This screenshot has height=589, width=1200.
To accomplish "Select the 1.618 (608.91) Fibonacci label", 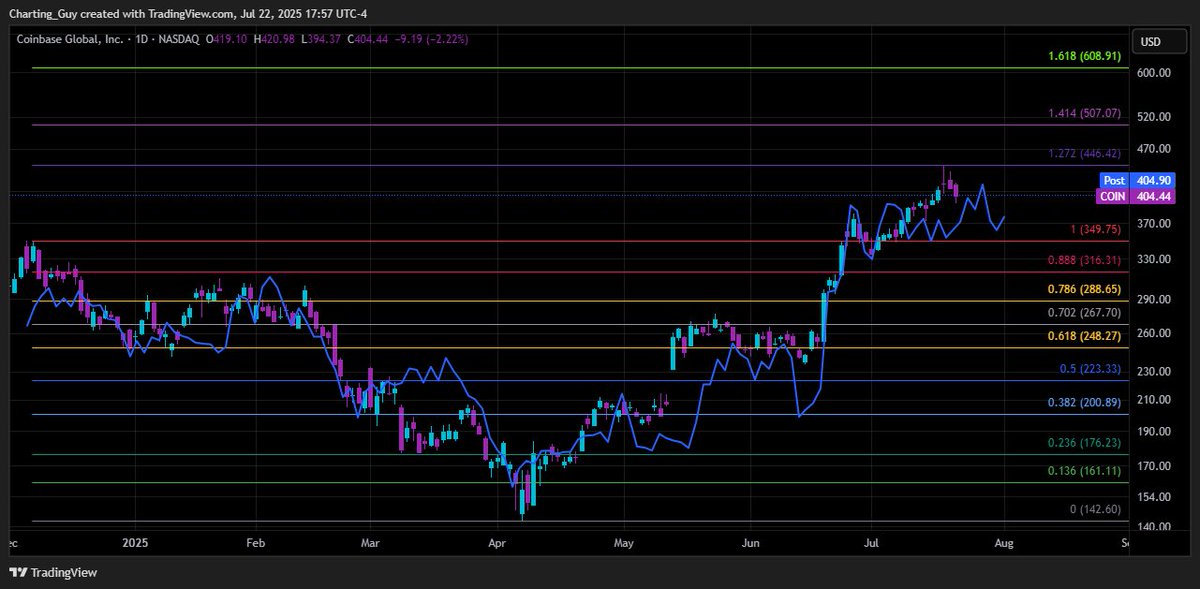I will click(1083, 58).
